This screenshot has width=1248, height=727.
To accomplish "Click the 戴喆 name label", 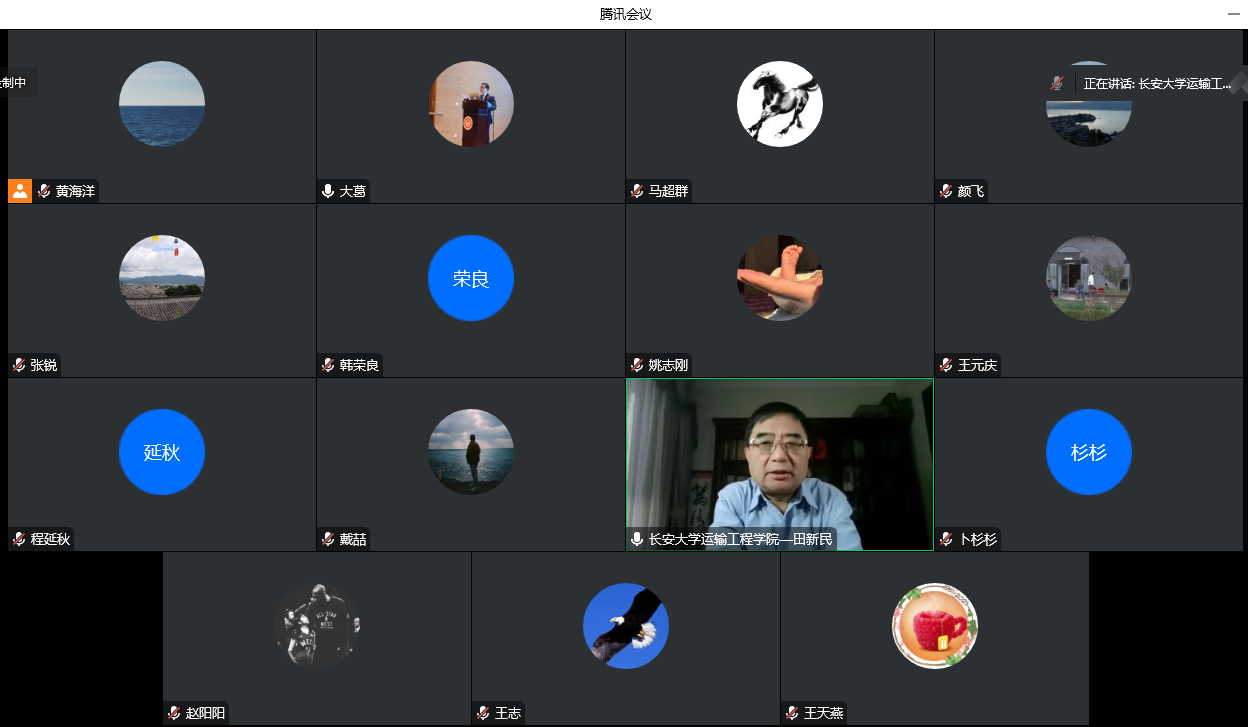I will (x=352, y=539).
